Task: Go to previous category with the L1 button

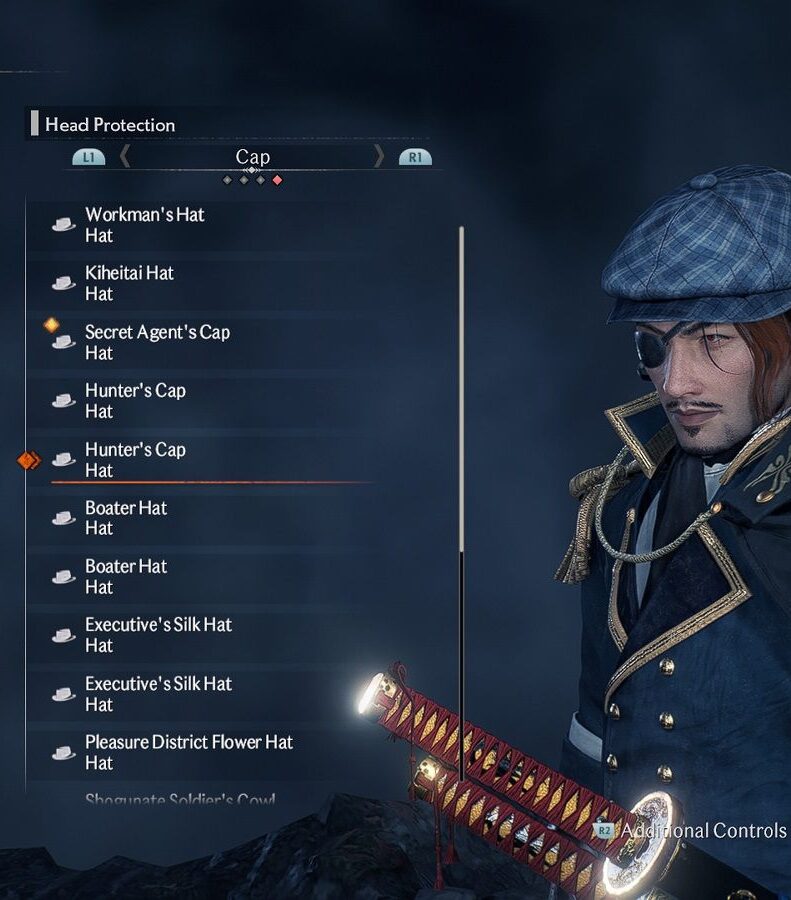Action: click(89, 157)
